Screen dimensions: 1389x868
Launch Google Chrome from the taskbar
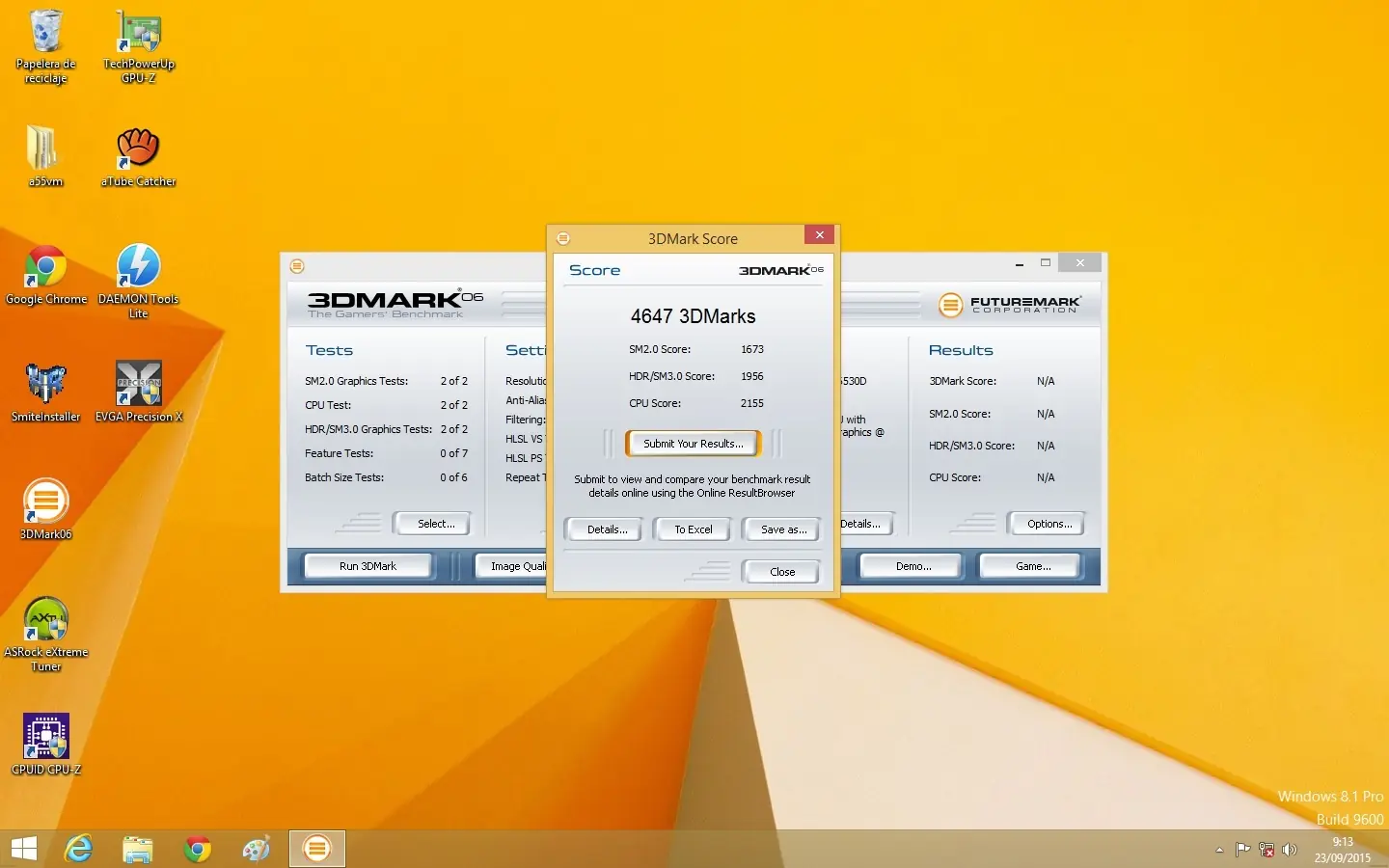(198, 849)
